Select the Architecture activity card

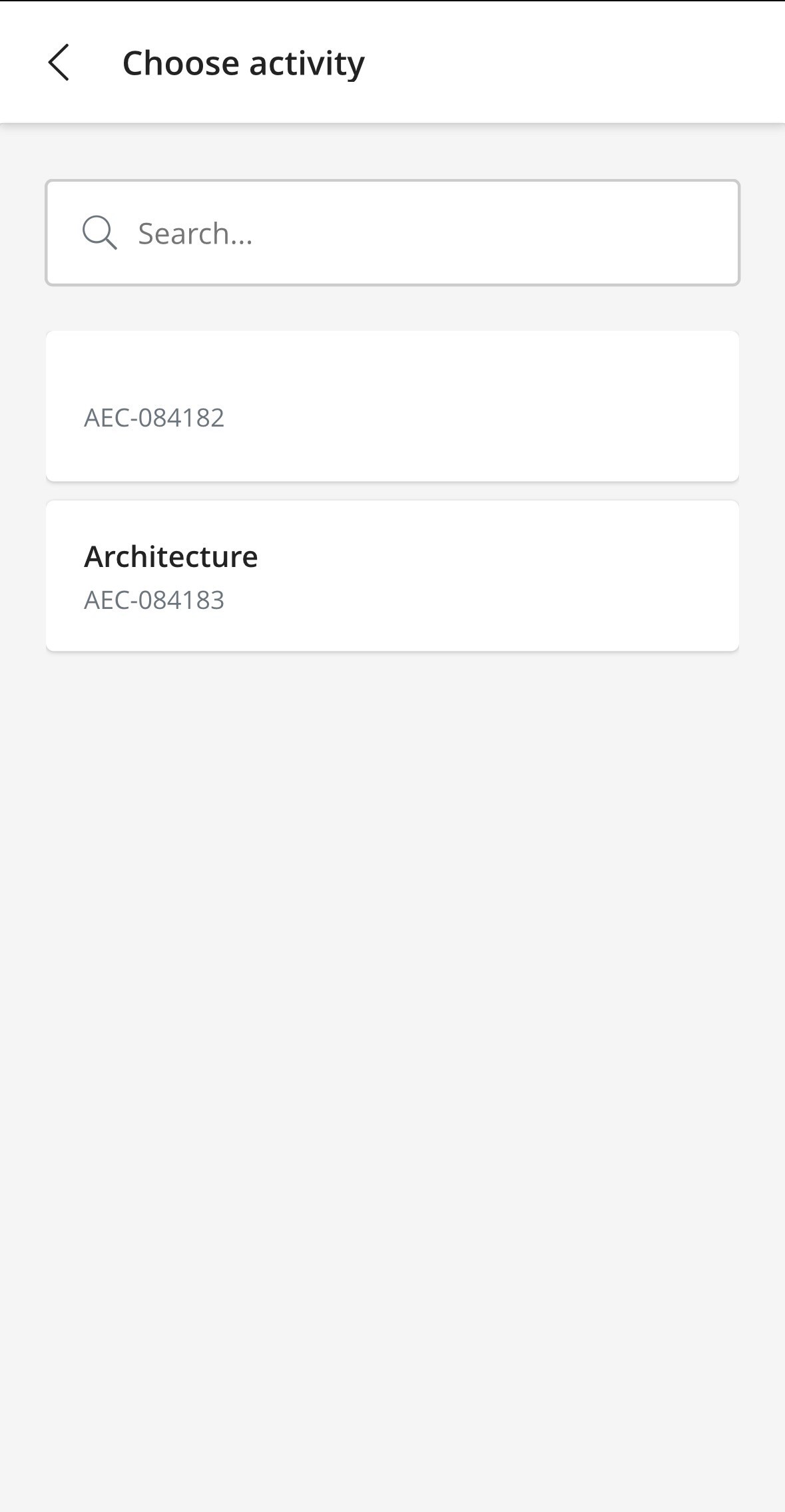392,576
